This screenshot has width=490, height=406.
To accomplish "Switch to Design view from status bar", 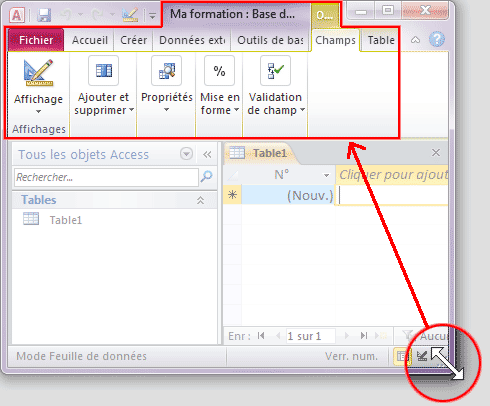I will 422,356.
